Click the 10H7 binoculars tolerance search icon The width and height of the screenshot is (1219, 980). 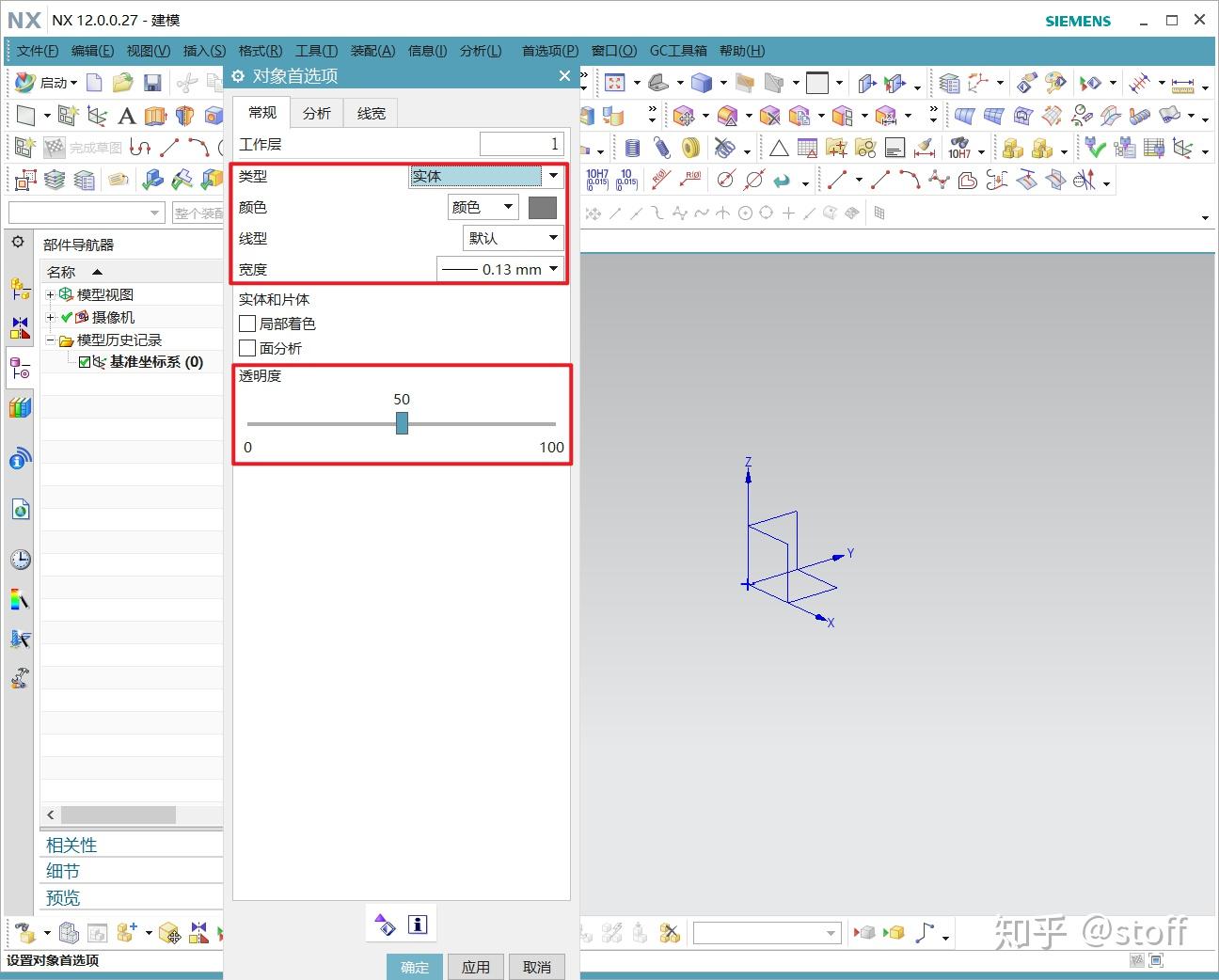pyautogui.click(x=959, y=148)
